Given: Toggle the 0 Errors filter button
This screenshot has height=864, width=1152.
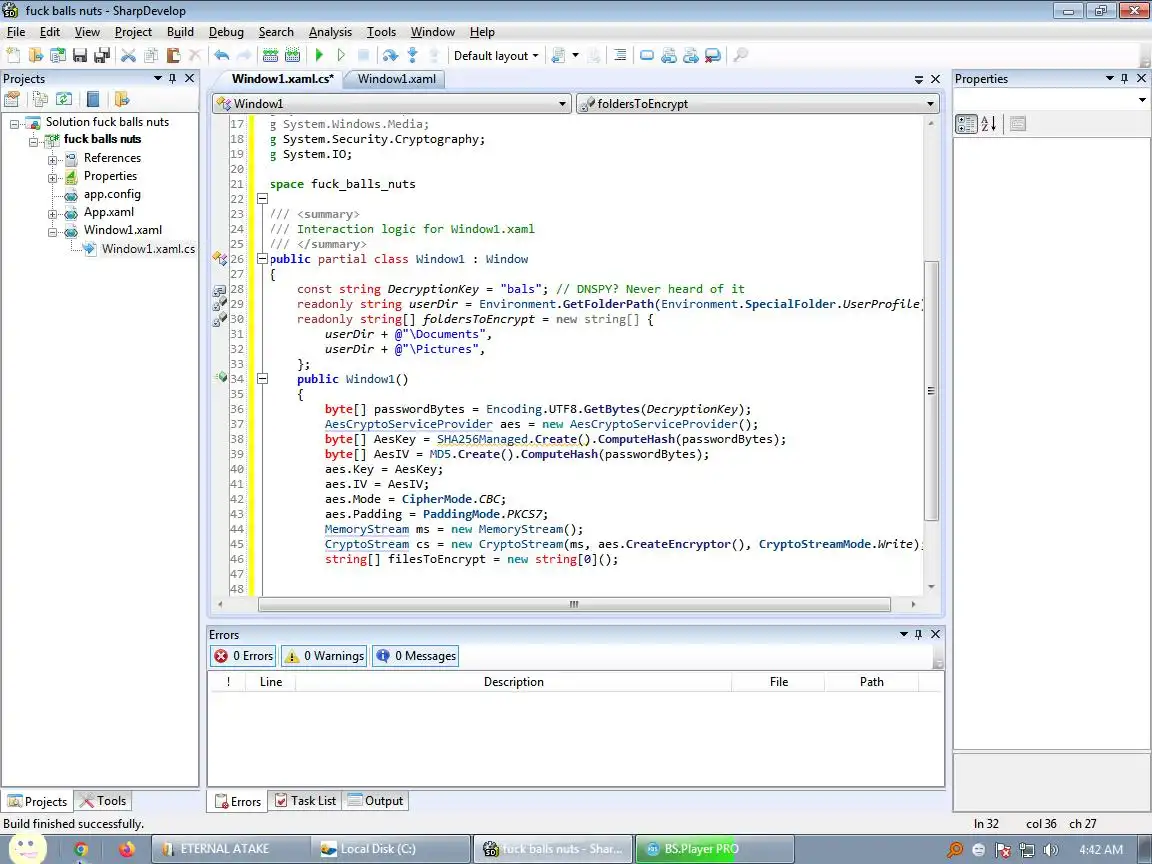Looking at the screenshot, I should click(x=243, y=655).
